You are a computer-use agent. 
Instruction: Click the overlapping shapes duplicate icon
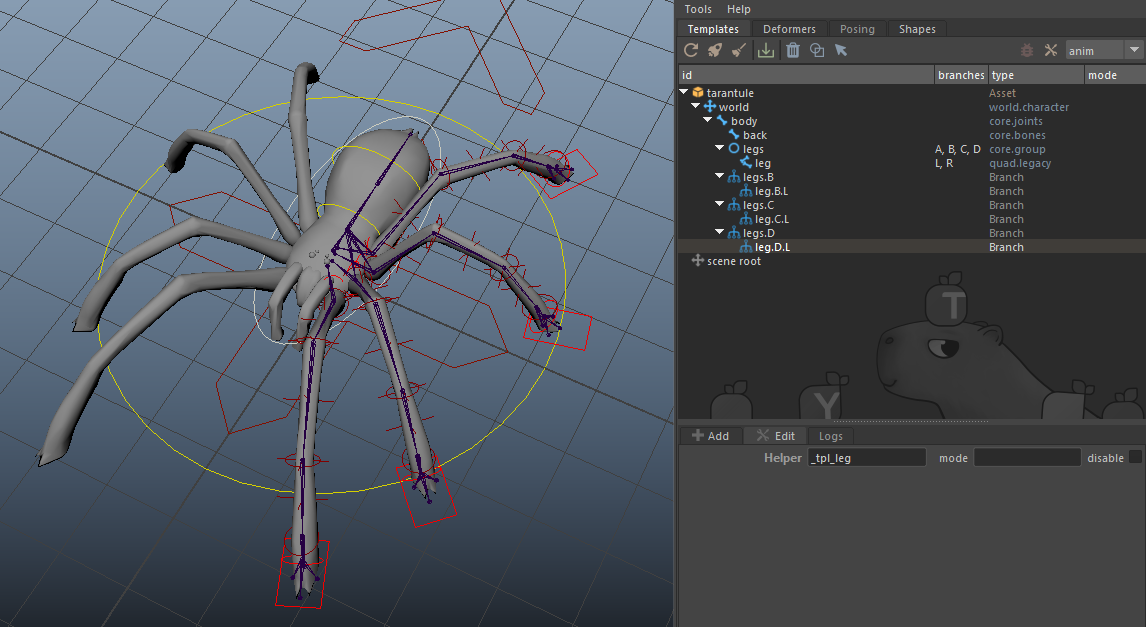[x=817, y=50]
